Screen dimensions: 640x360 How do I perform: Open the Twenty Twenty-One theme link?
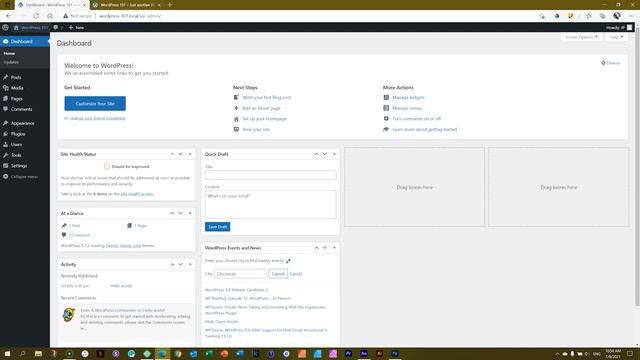tap(123, 245)
